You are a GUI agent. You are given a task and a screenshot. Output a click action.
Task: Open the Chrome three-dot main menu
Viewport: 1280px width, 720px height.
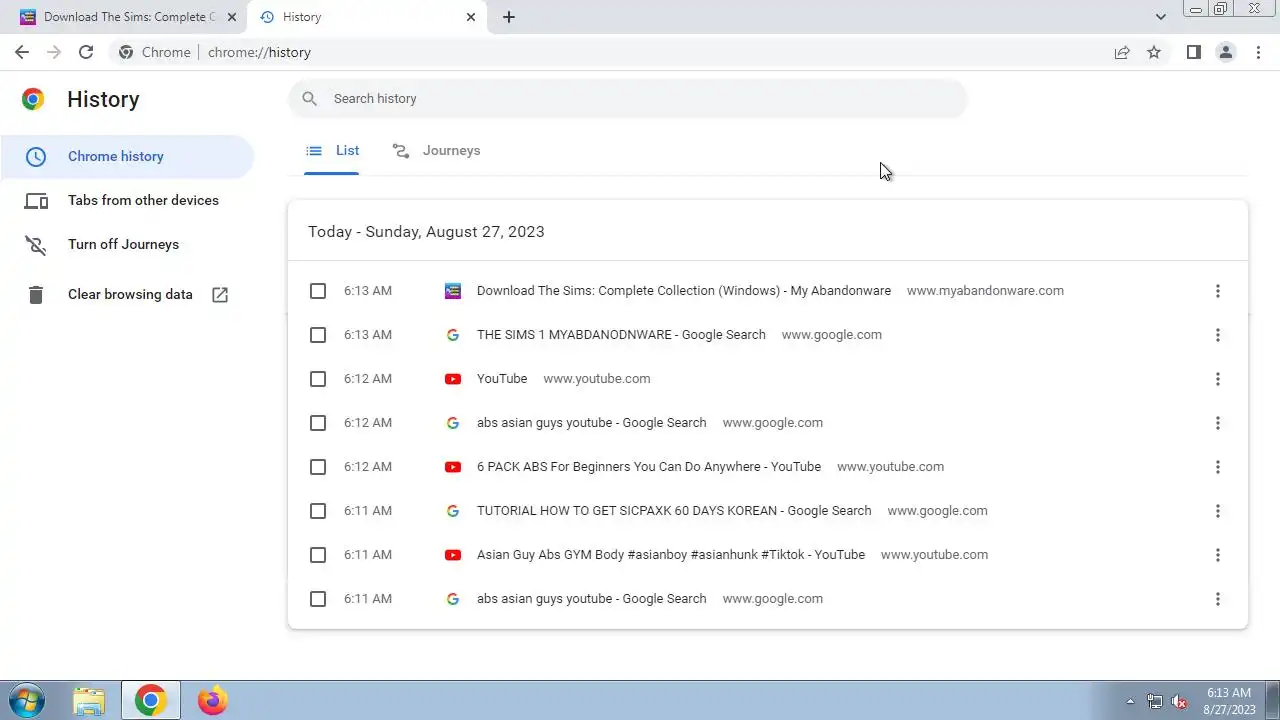pos(1258,52)
